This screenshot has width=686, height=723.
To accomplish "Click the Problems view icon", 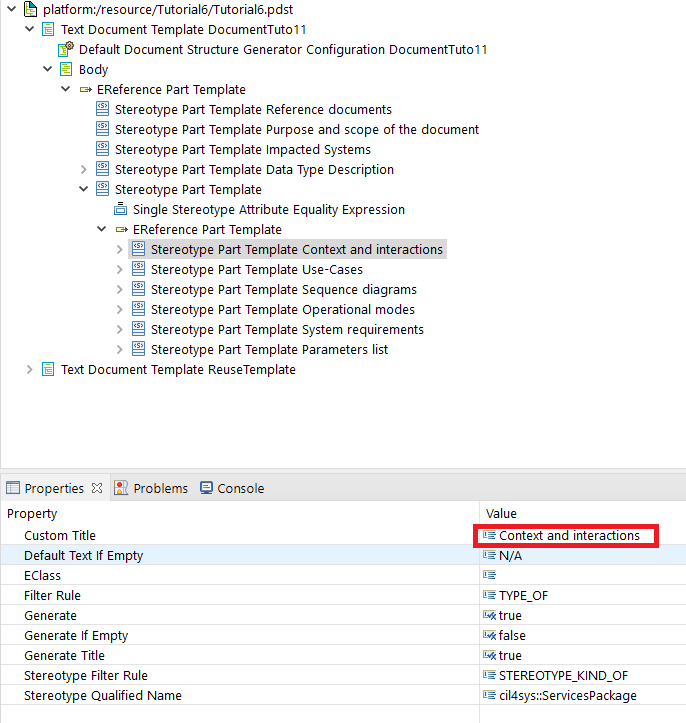I will (x=121, y=488).
